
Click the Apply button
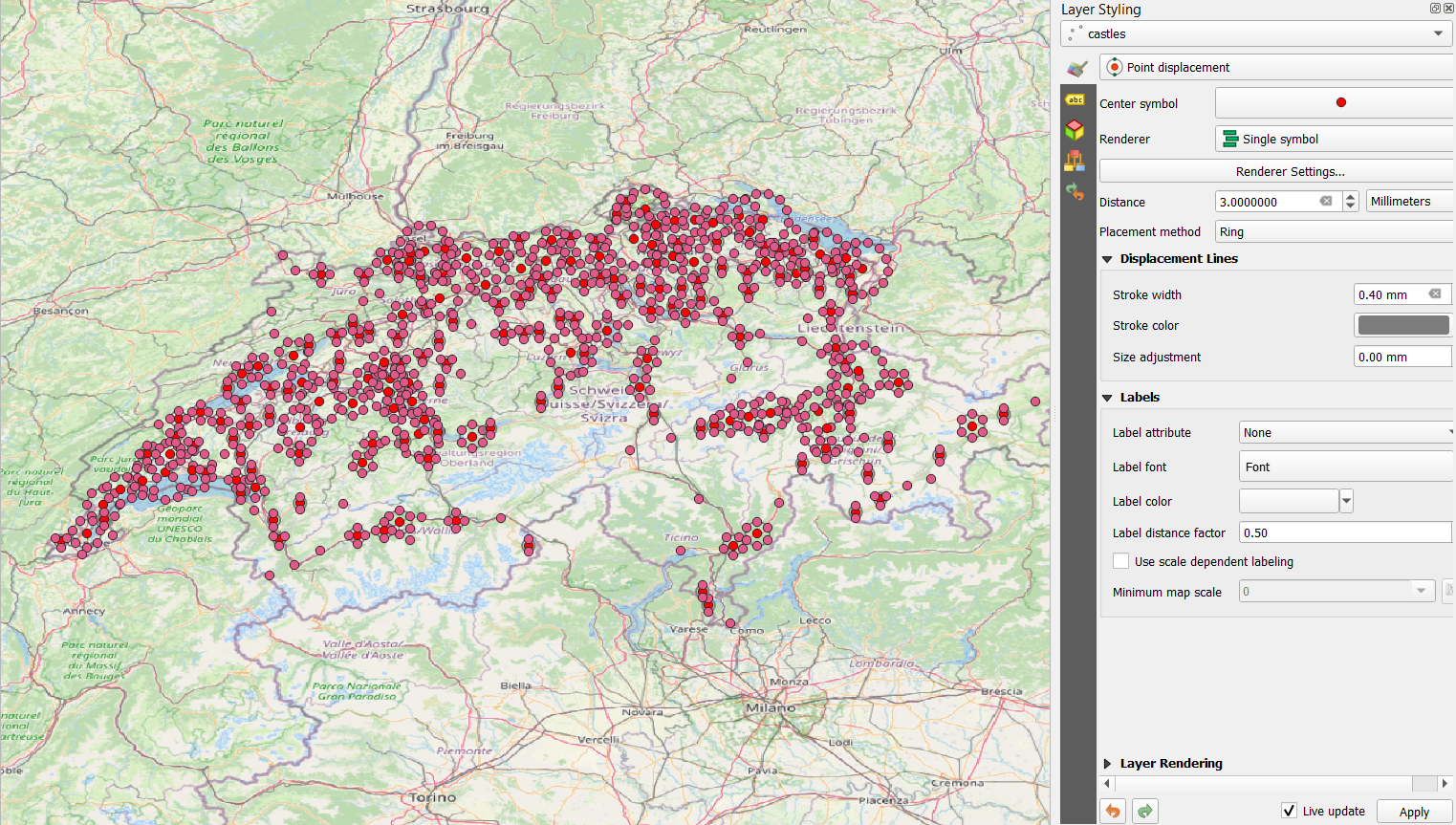pyautogui.click(x=1414, y=812)
